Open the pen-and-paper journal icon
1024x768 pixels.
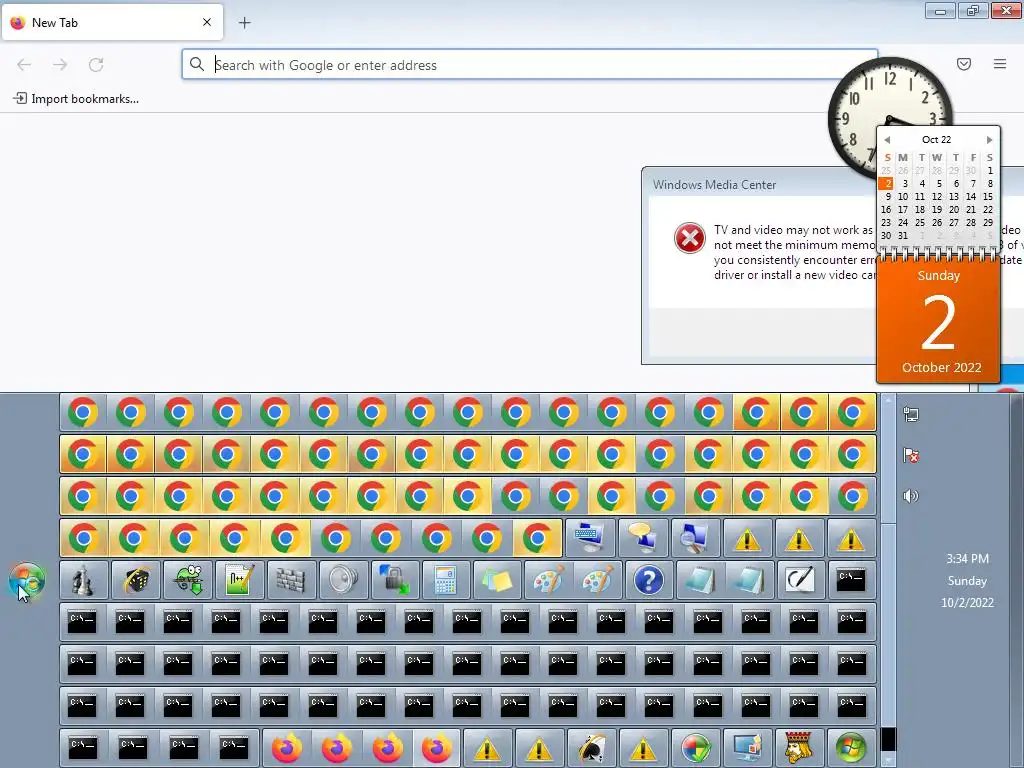coord(801,580)
